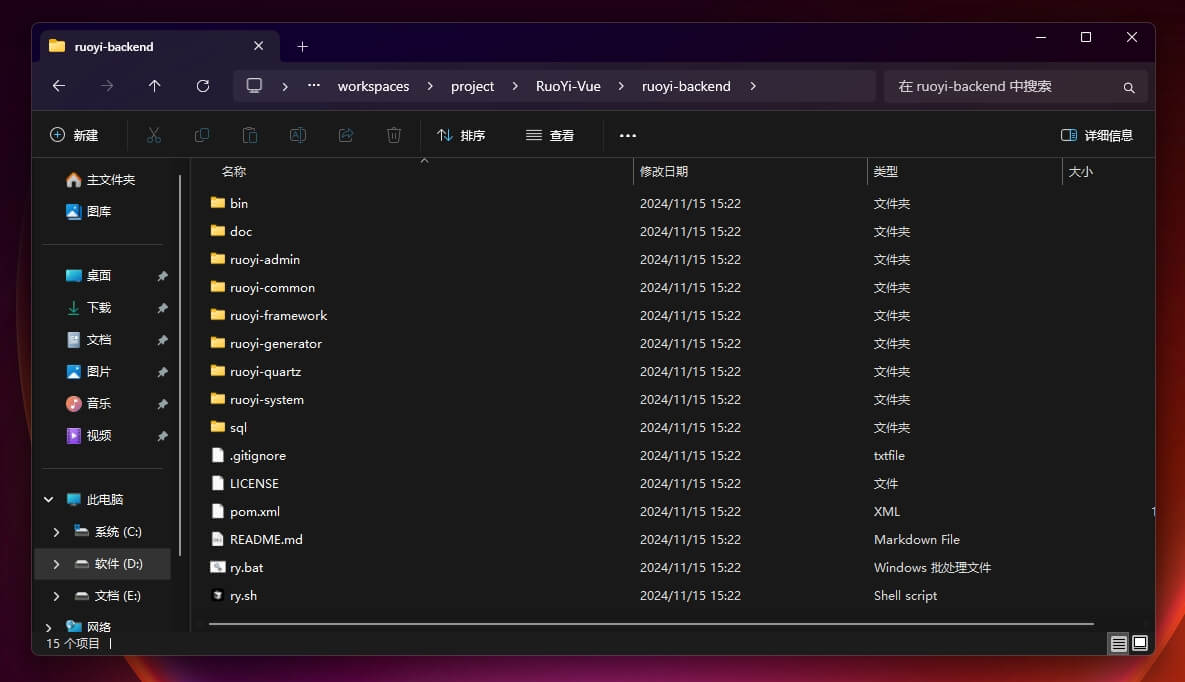Click the Copy icon in toolbar
The height and width of the screenshot is (682, 1185).
[x=202, y=135]
